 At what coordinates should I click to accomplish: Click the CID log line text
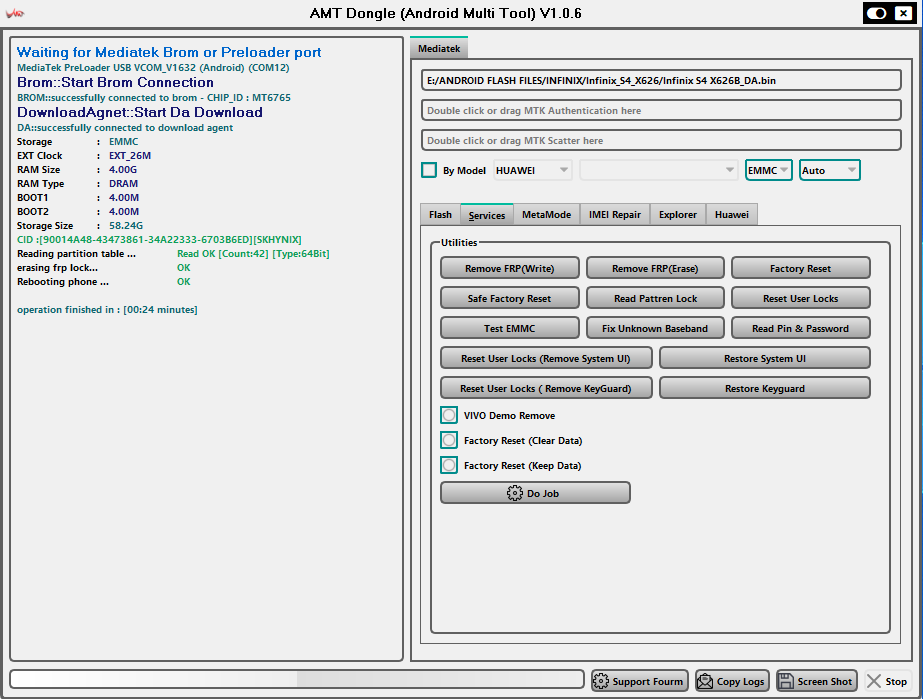159,240
